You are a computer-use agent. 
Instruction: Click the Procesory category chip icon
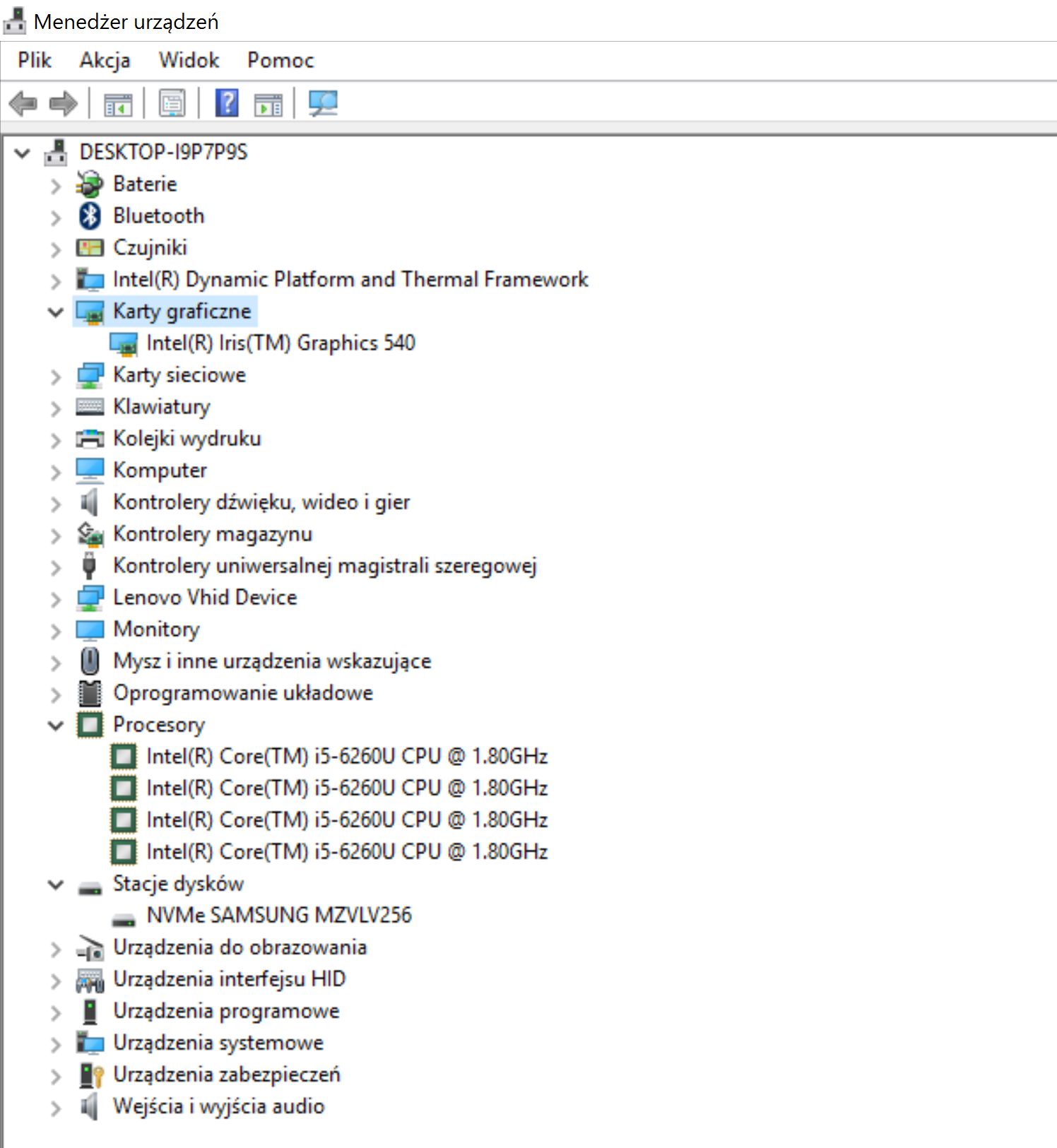pyautogui.click(x=90, y=725)
